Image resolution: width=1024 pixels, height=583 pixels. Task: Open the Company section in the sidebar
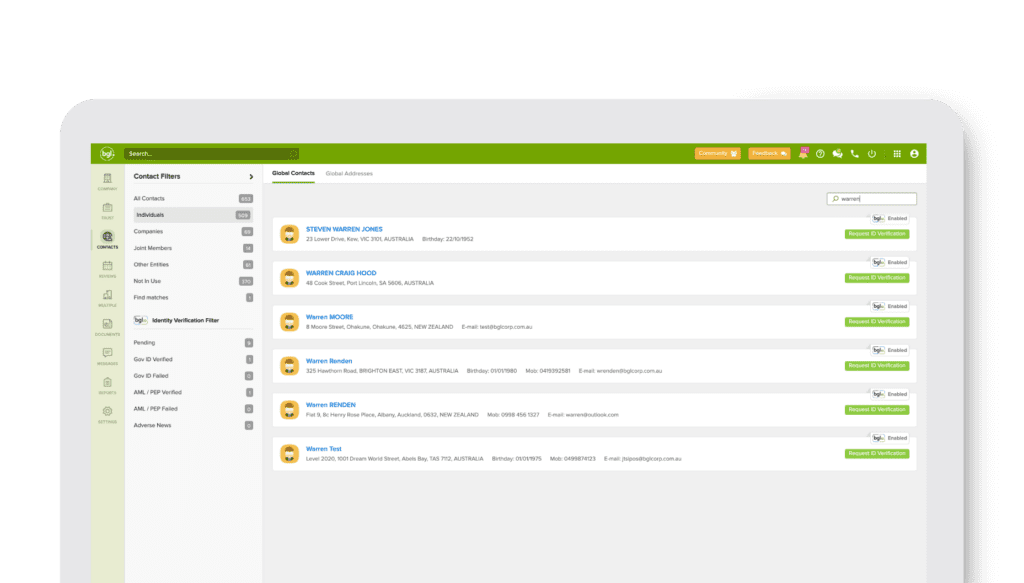click(106, 178)
